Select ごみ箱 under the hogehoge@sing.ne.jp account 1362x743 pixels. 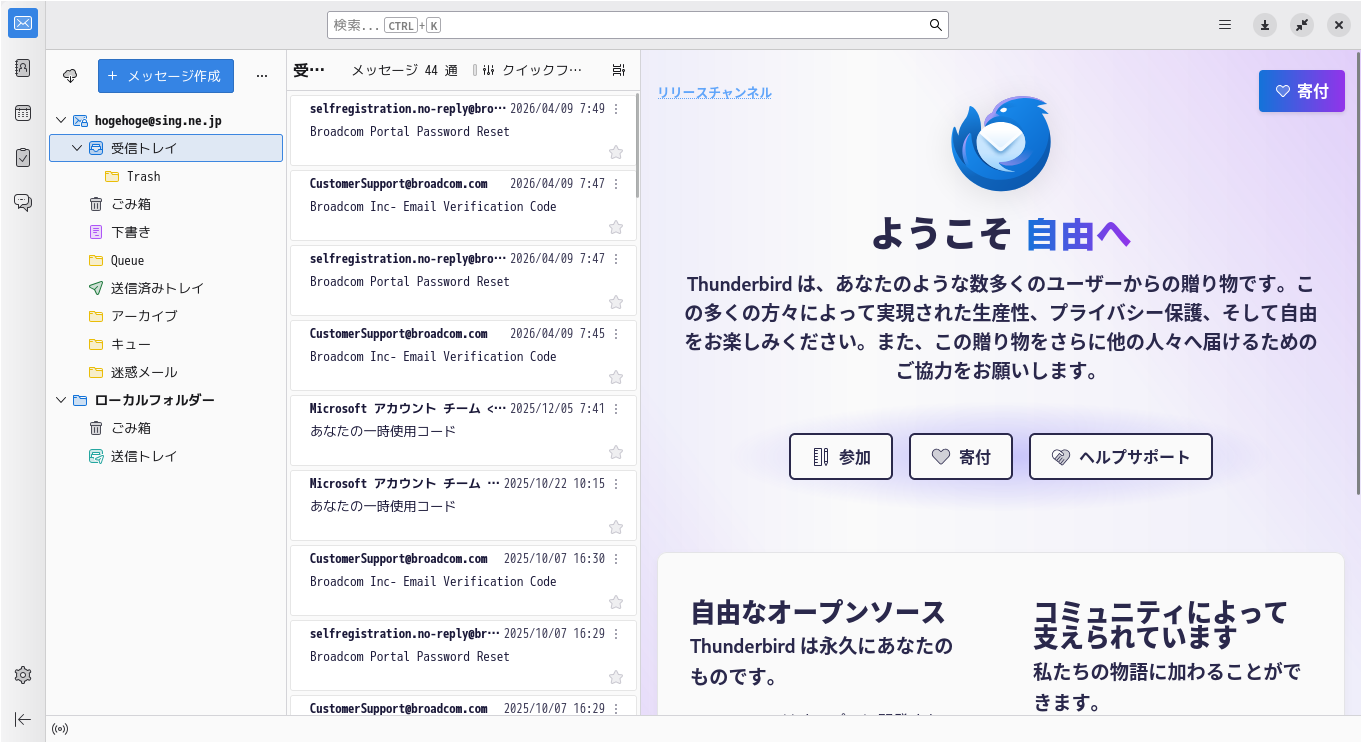point(166,204)
